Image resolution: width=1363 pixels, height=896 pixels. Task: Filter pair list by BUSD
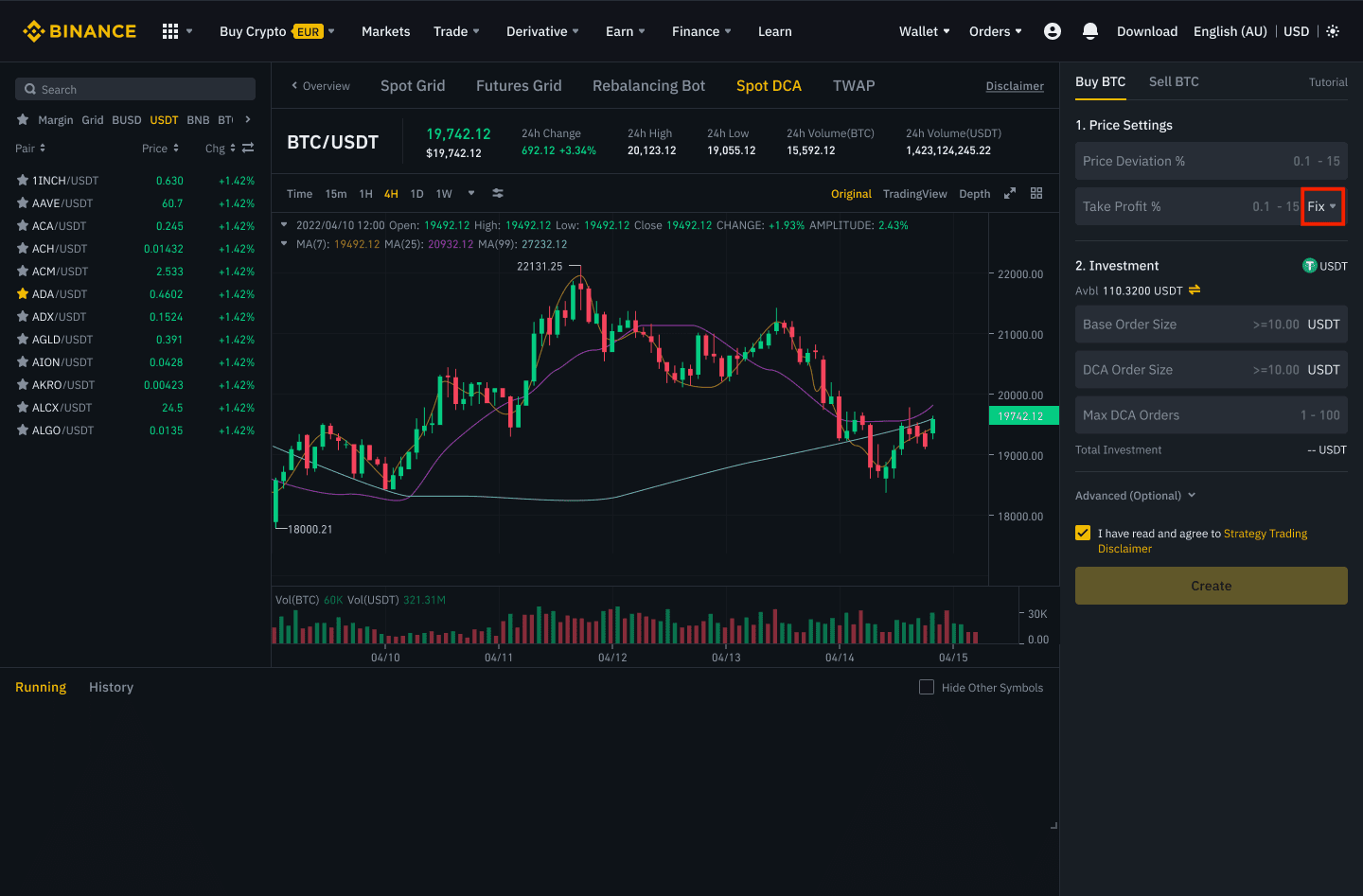126,119
